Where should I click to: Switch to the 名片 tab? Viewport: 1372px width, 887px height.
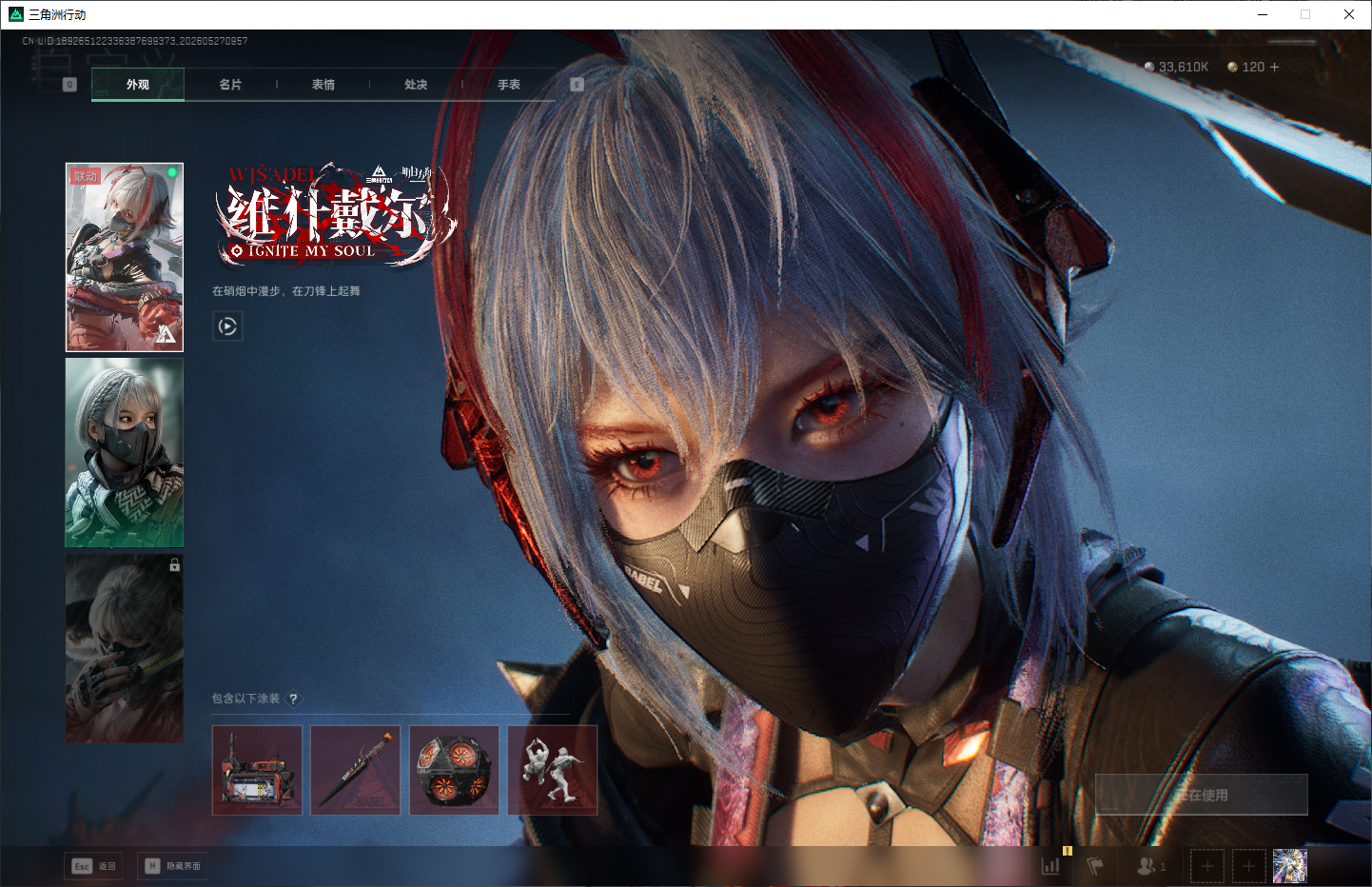[230, 85]
